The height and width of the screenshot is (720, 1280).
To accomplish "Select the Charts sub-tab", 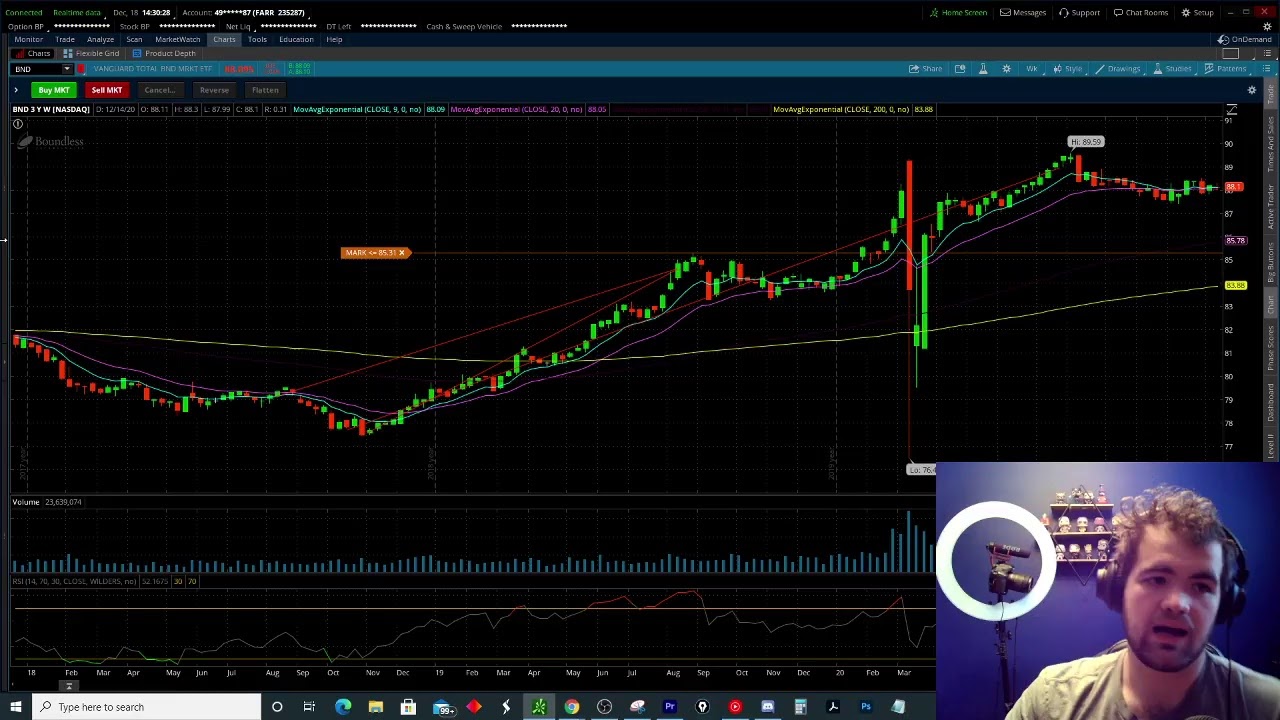I will point(33,53).
